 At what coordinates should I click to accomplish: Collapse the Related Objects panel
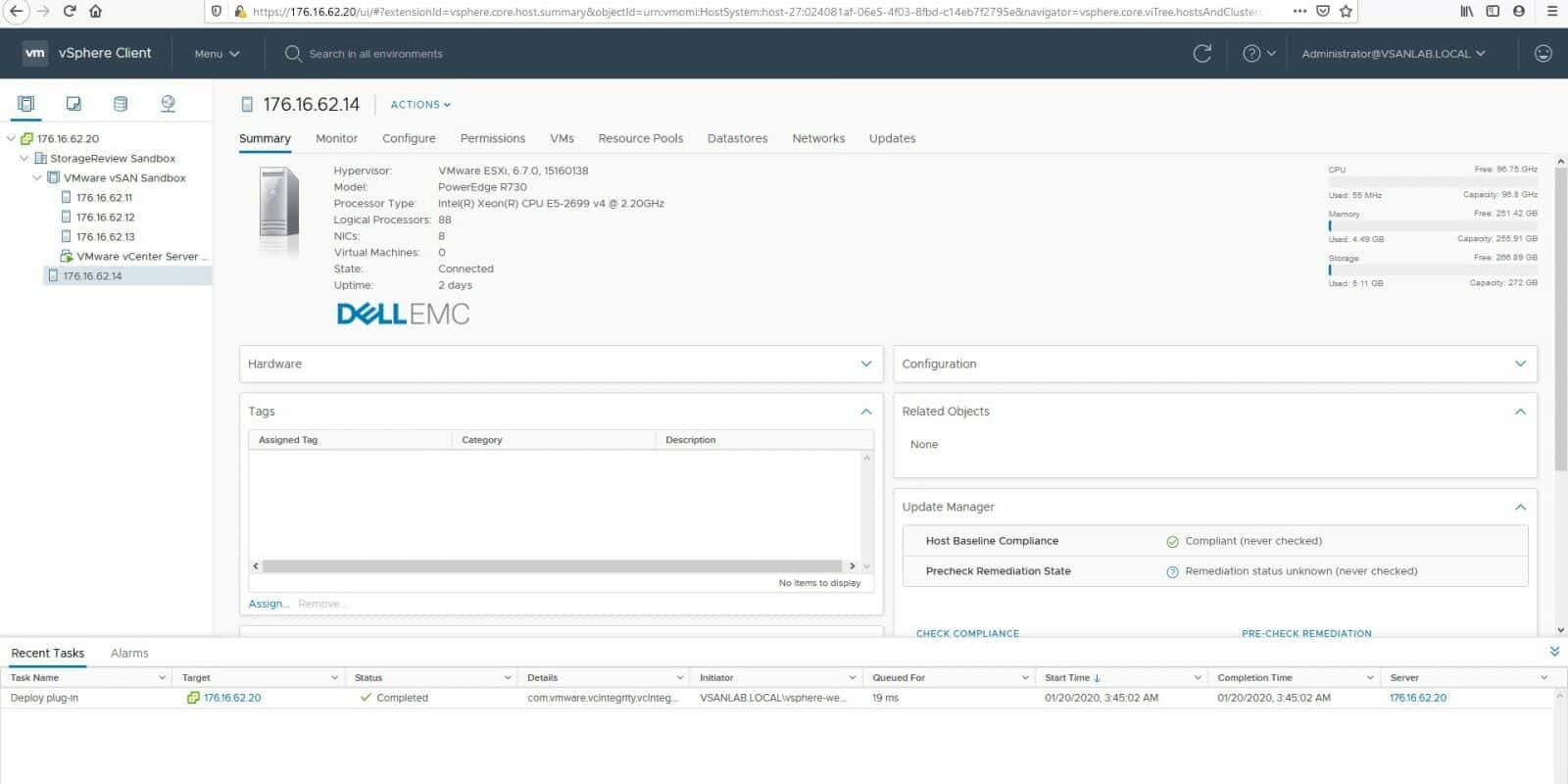pos(1520,412)
